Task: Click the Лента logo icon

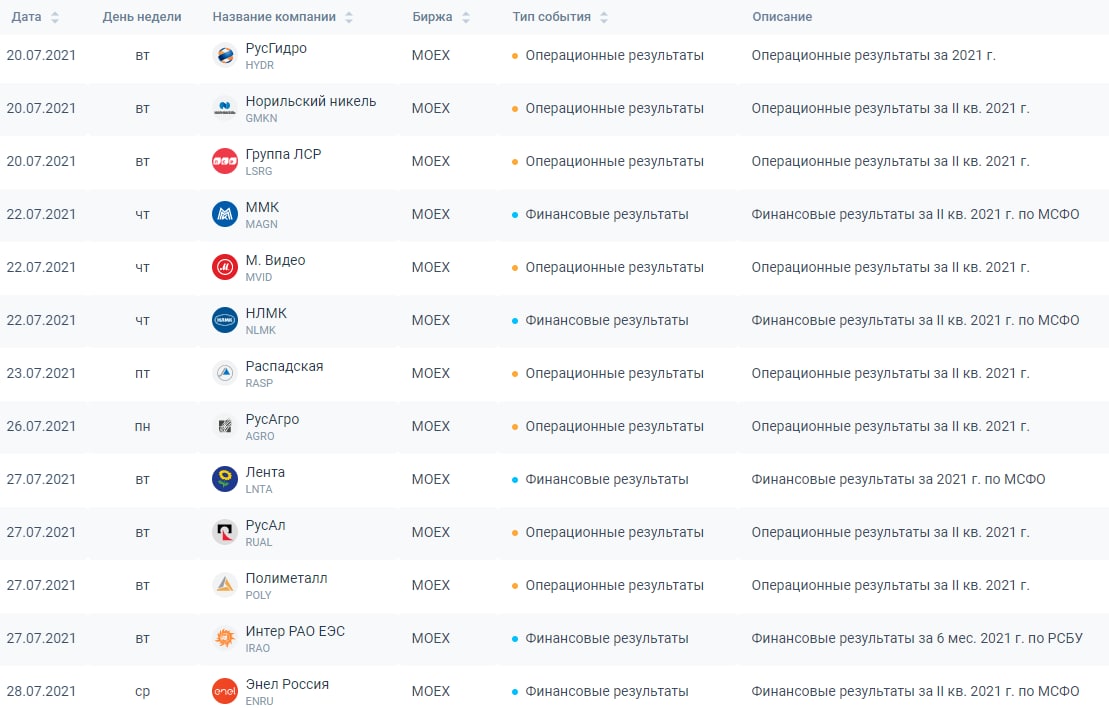Action: [225, 479]
